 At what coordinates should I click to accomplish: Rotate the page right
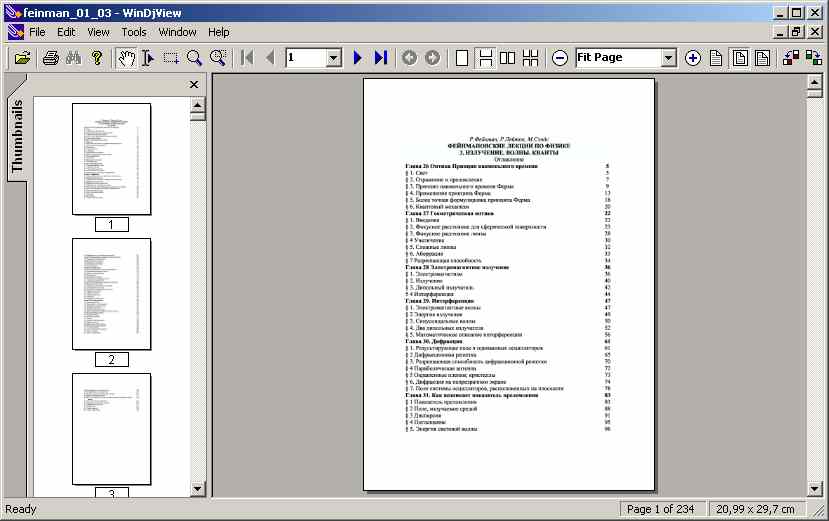click(814, 58)
